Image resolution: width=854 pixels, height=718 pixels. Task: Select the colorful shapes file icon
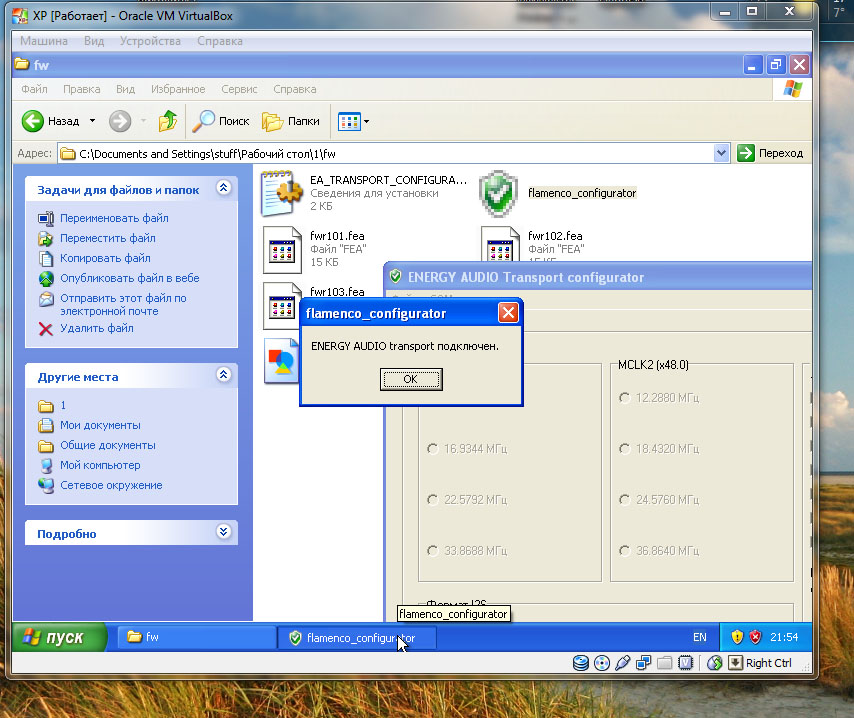pos(282,361)
